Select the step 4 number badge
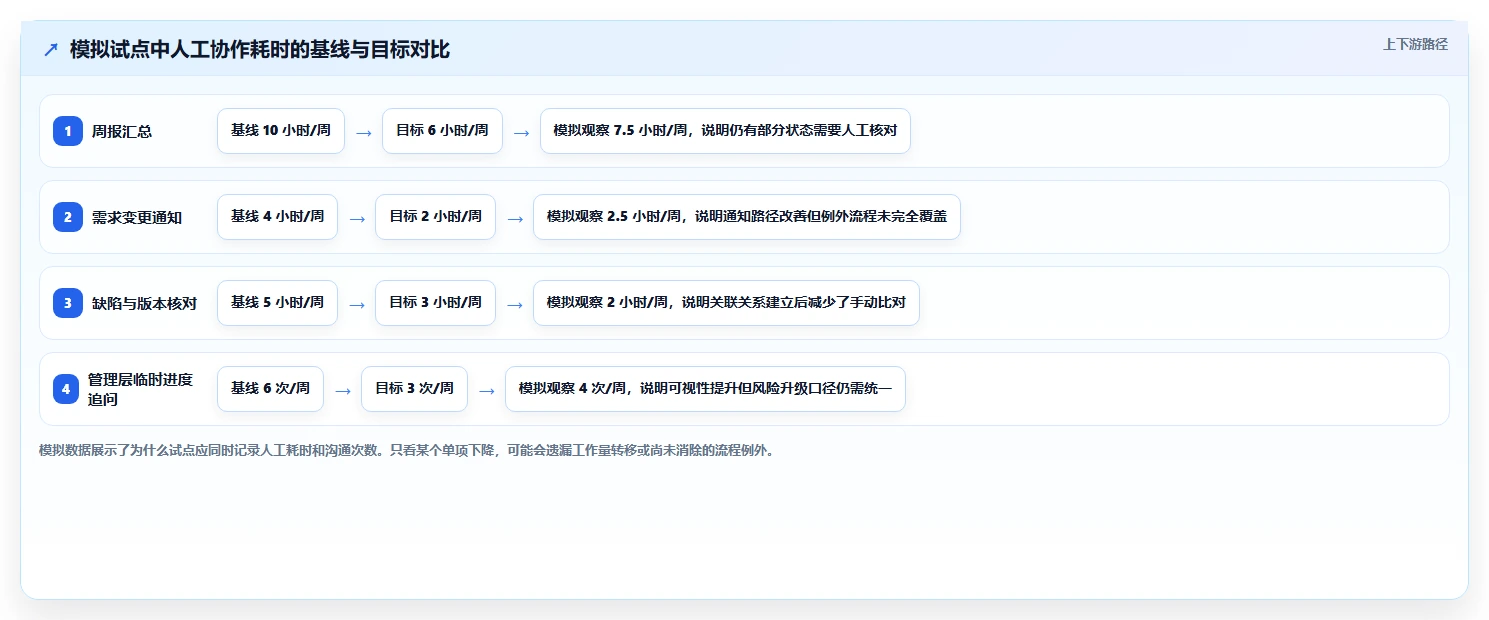Image resolution: width=1489 pixels, height=620 pixels. pos(66,389)
